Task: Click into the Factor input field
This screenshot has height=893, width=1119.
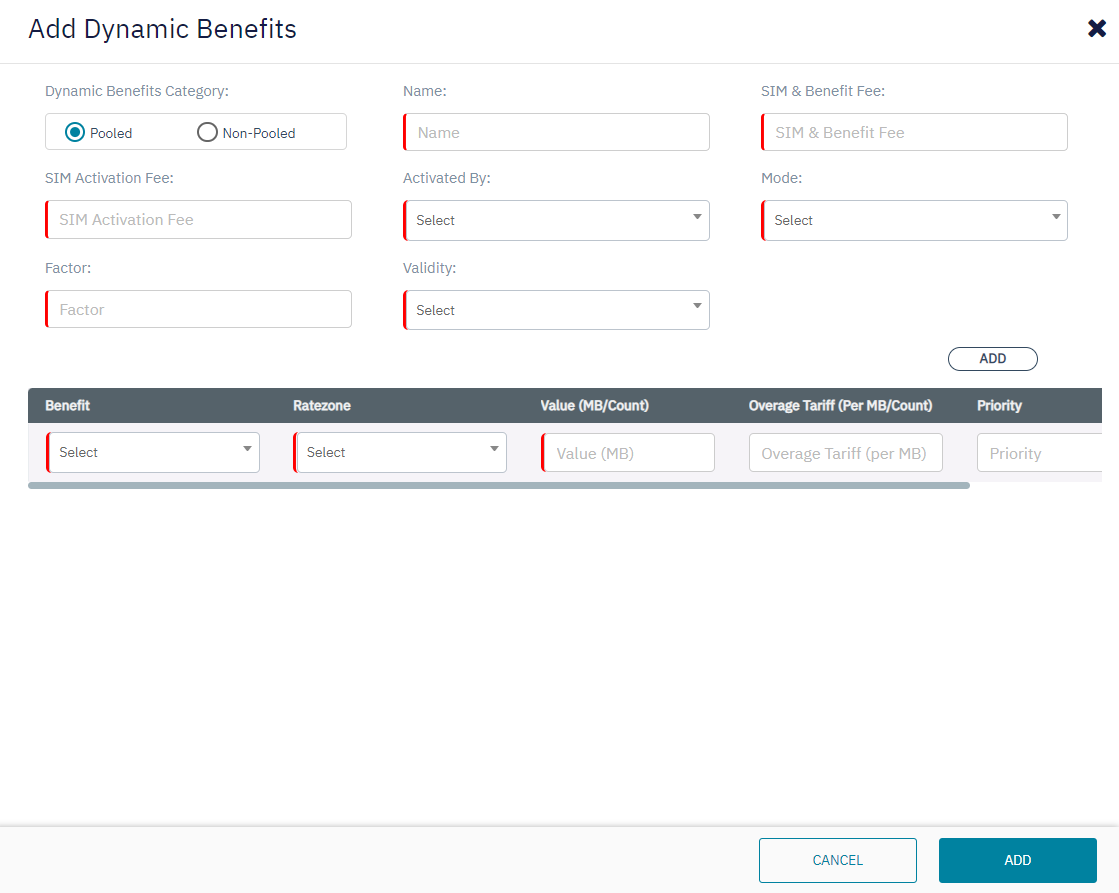Action: (198, 309)
